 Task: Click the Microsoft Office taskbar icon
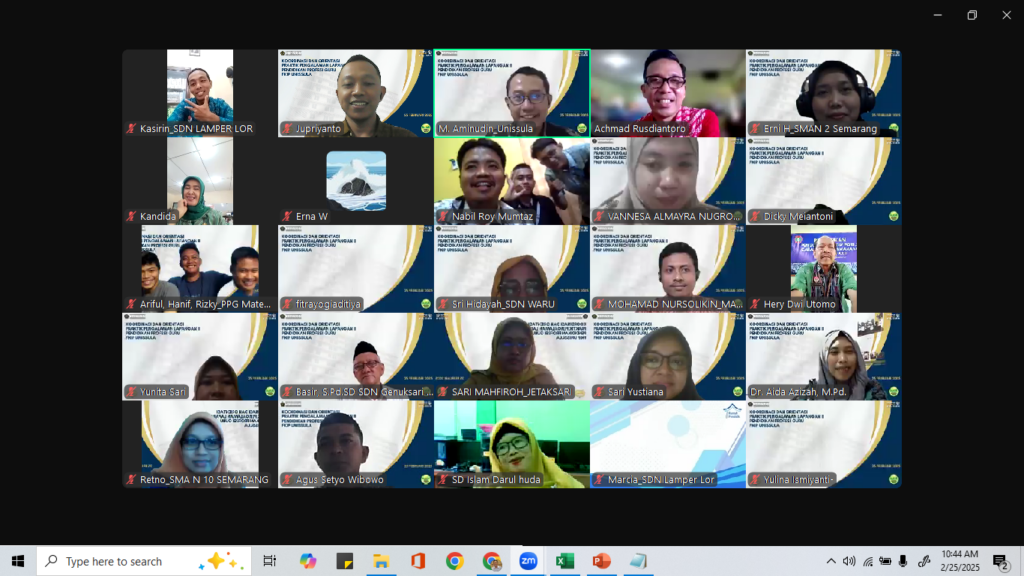pos(418,561)
